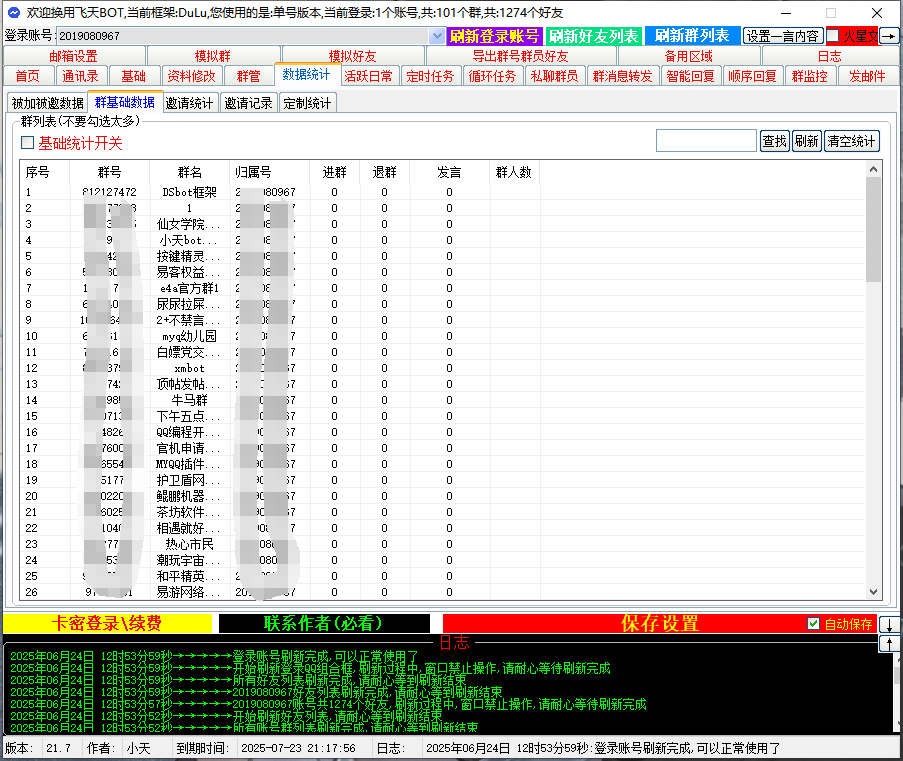Click the log panel's vertical scrollbar

(897, 693)
